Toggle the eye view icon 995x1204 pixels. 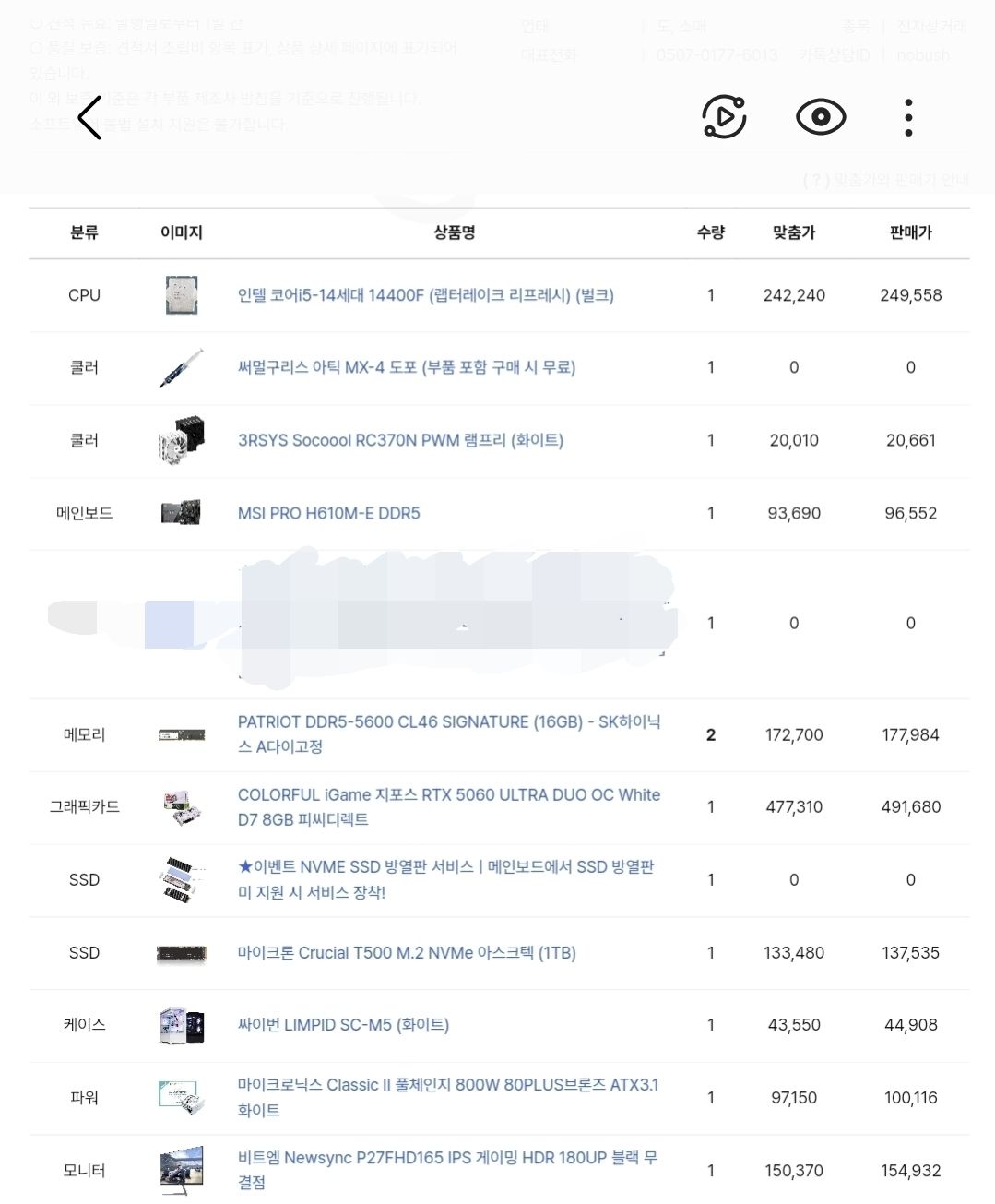(820, 117)
